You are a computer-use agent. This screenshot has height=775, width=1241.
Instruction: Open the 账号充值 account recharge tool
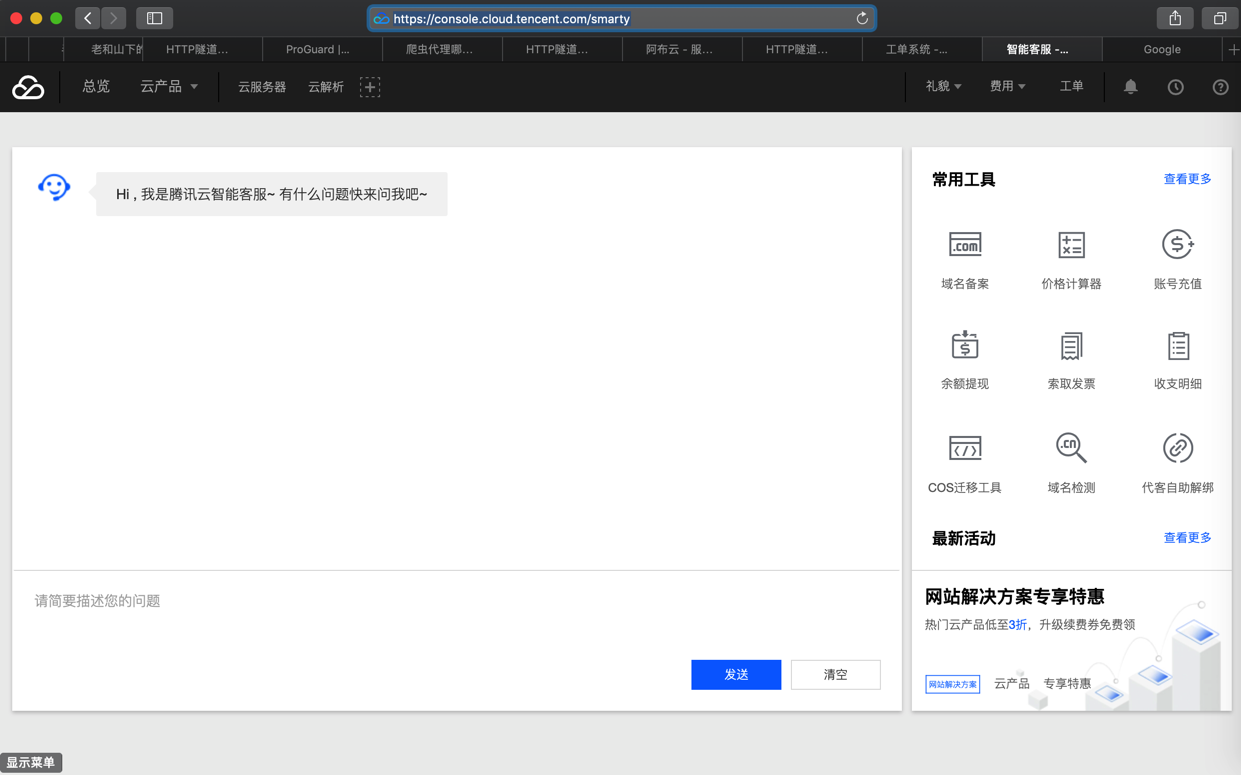pyautogui.click(x=1177, y=260)
